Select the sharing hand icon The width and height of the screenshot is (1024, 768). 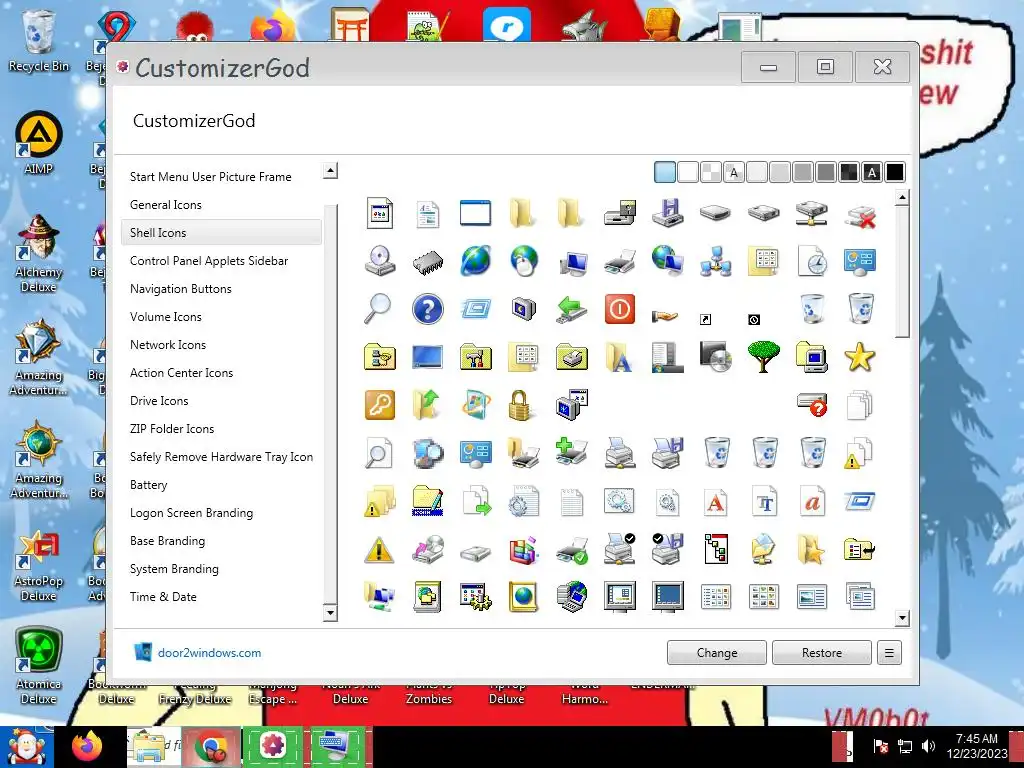pyautogui.click(x=665, y=316)
